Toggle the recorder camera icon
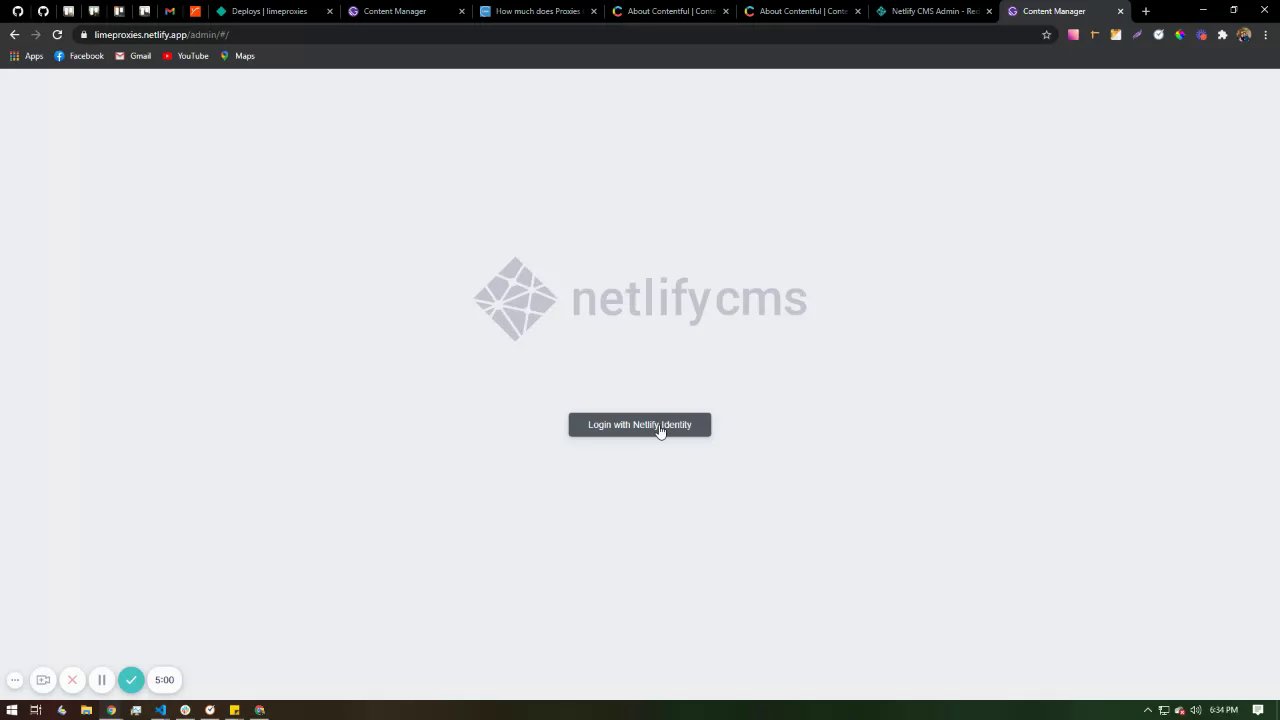Viewport: 1280px width, 720px height. (43, 680)
